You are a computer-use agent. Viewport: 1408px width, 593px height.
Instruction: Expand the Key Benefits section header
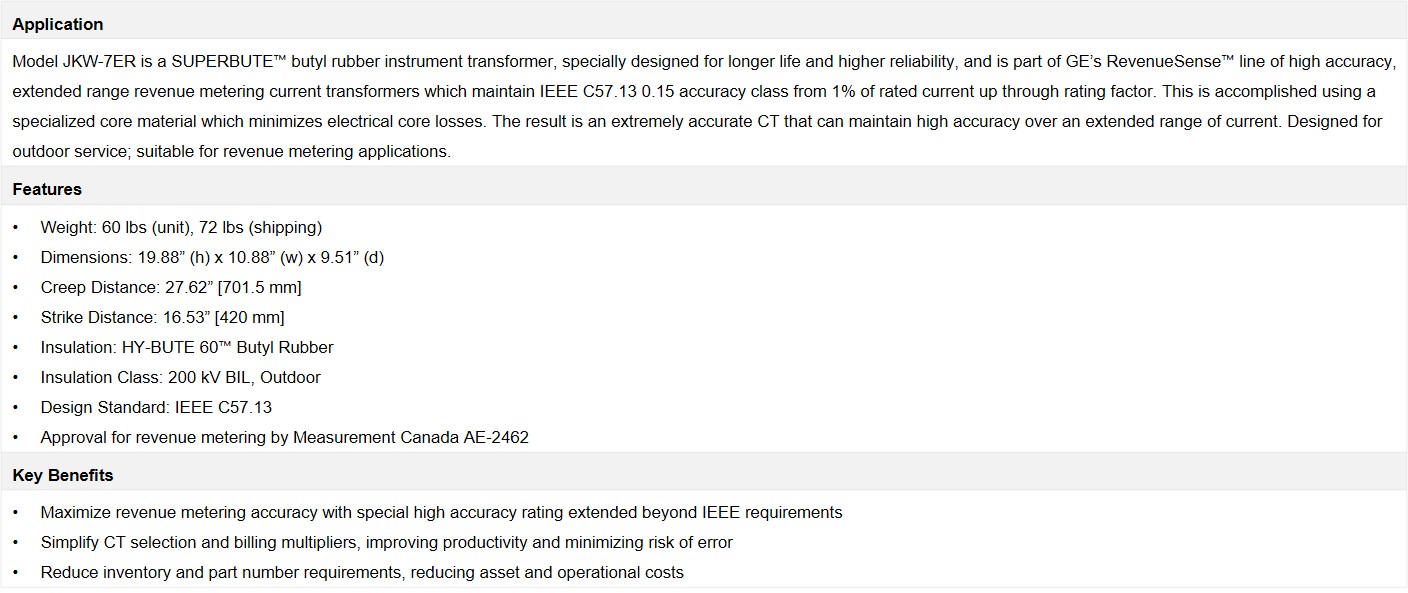703,475
